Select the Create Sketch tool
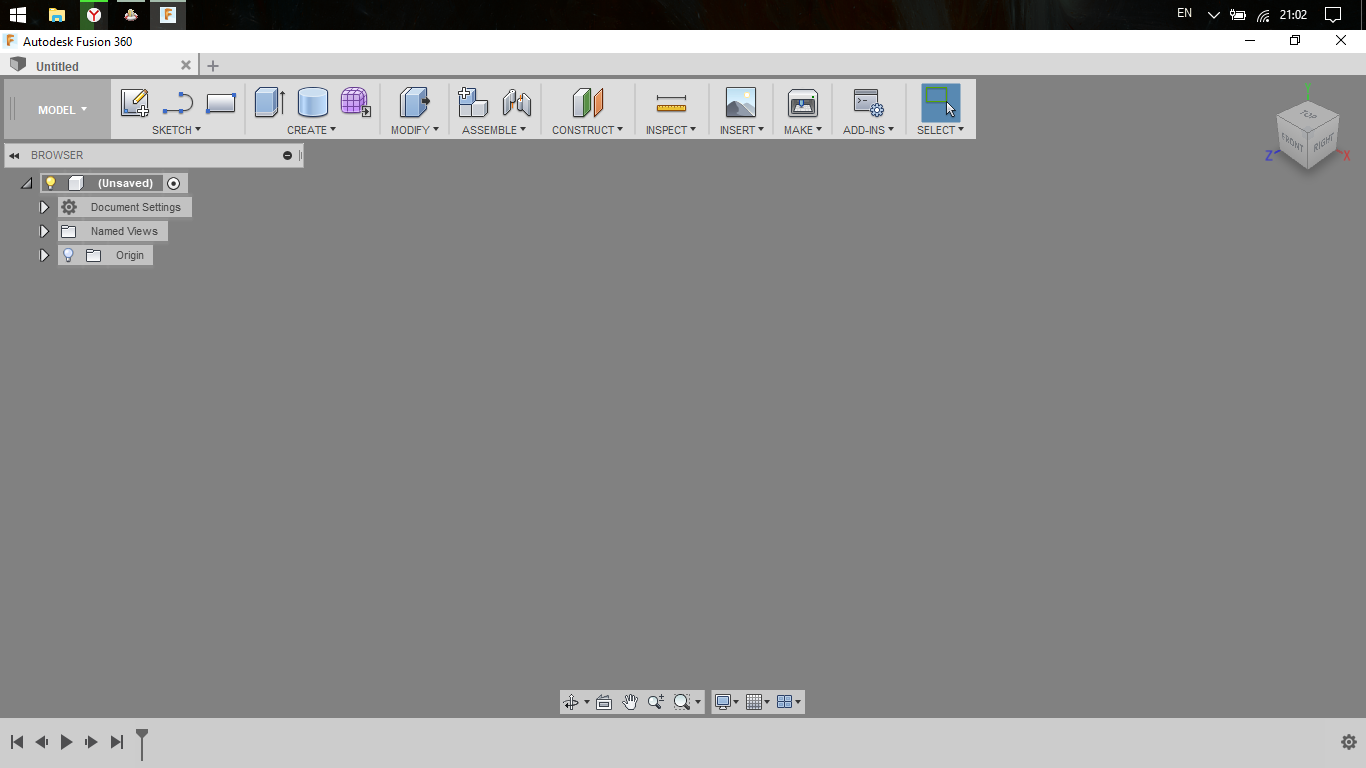This screenshot has width=1366, height=768. point(135,101)
